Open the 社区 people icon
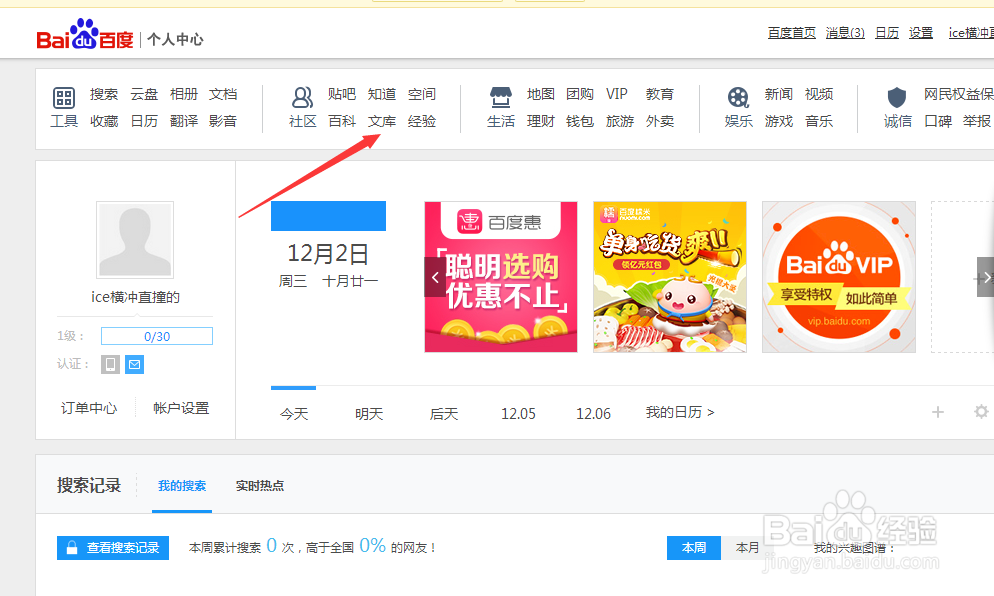This screenshot has height=596, width=994. click(302, 98)
